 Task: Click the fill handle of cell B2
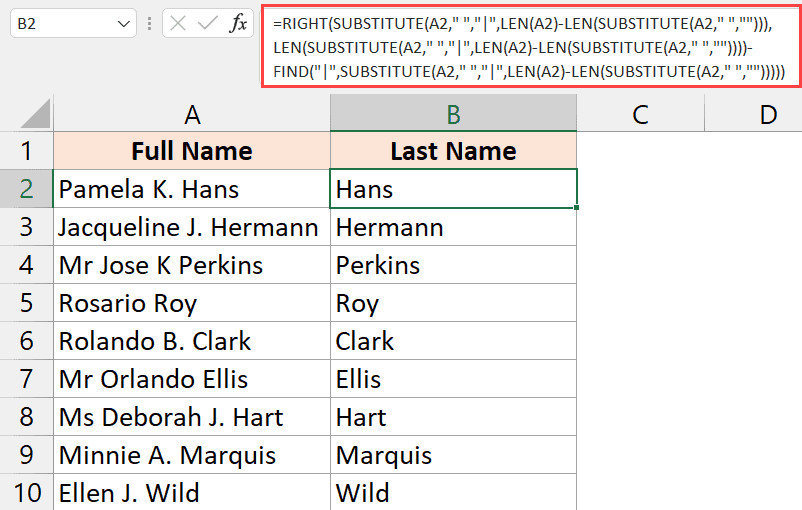click(577, 208)
